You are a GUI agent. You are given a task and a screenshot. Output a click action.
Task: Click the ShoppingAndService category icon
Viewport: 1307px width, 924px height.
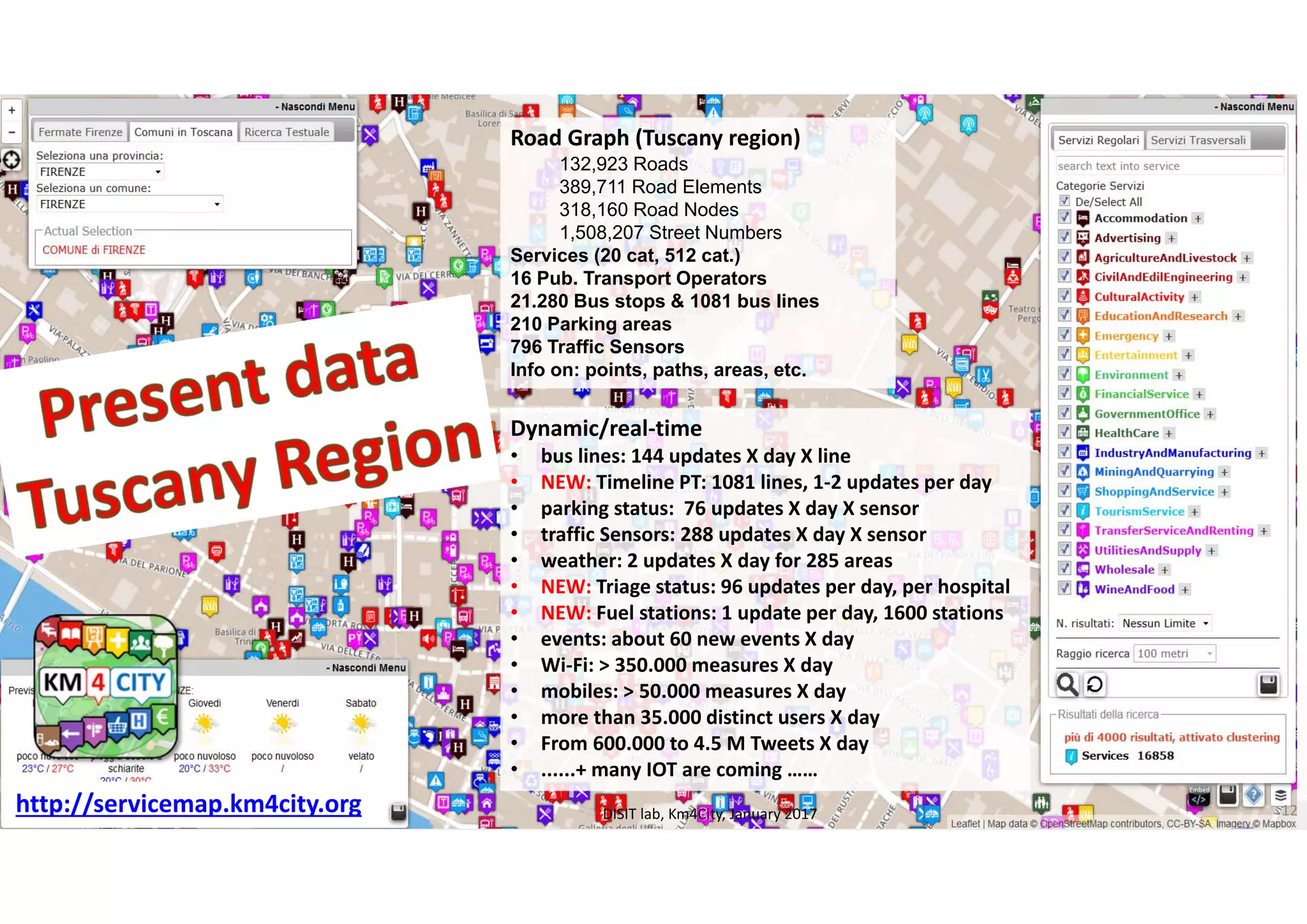(x=1082, y=492)
